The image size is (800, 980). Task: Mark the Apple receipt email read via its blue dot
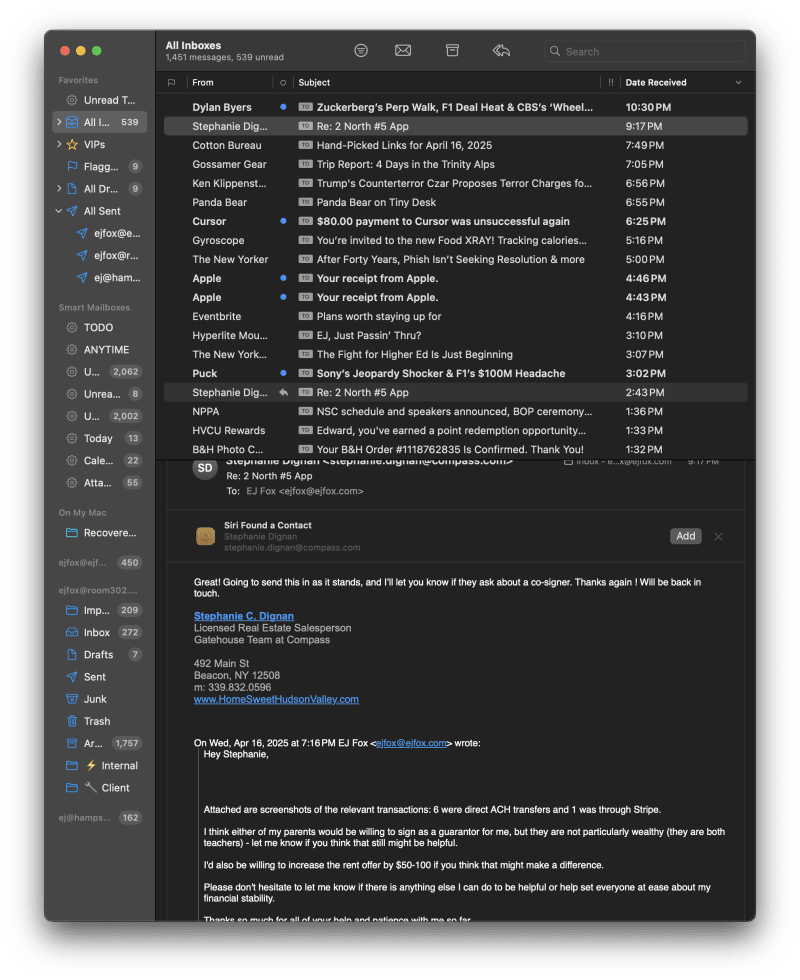284,278
